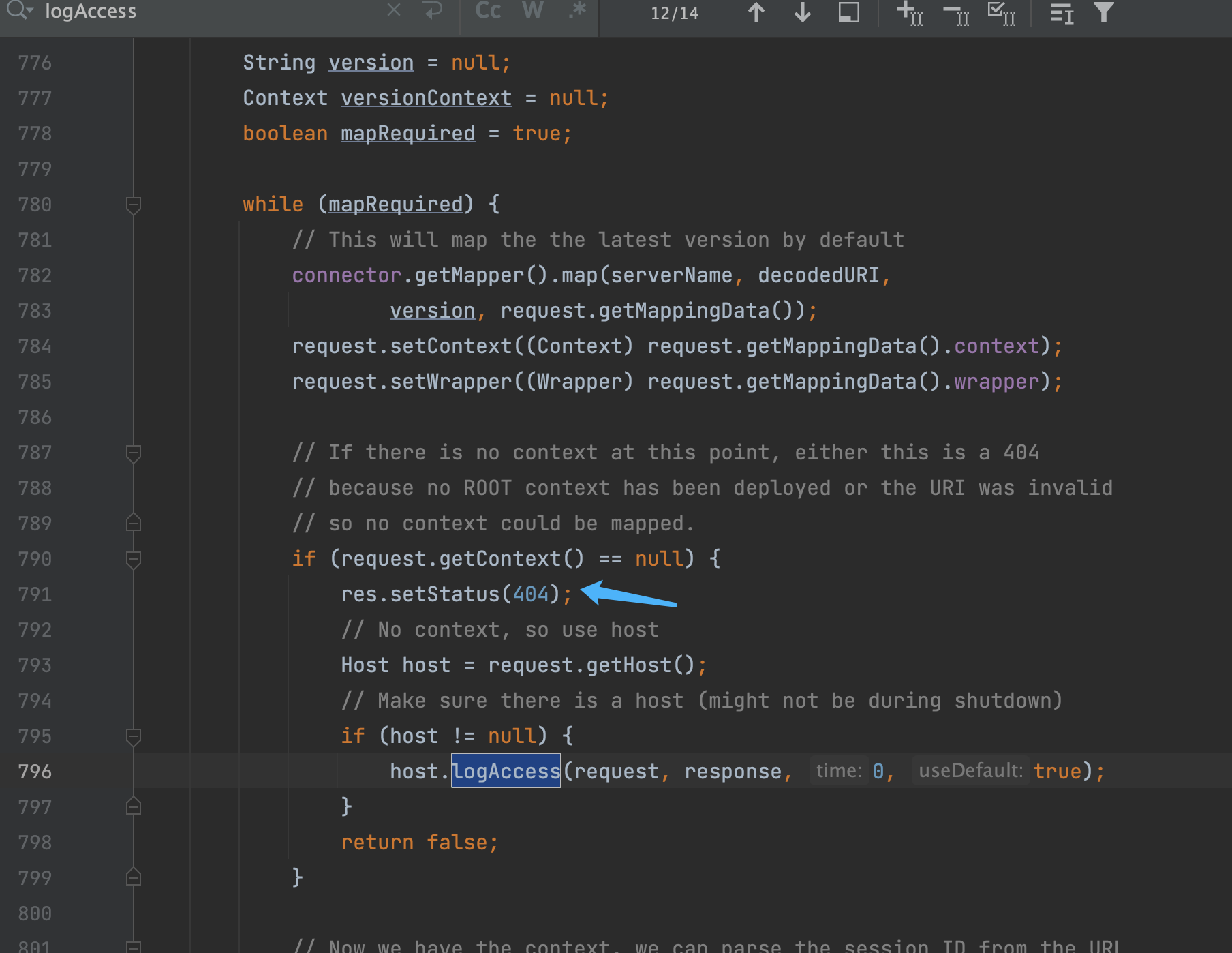1232x953 pixels.
Task: Jump to previous search occurrence arrow
Action: [x=756, y=12]
